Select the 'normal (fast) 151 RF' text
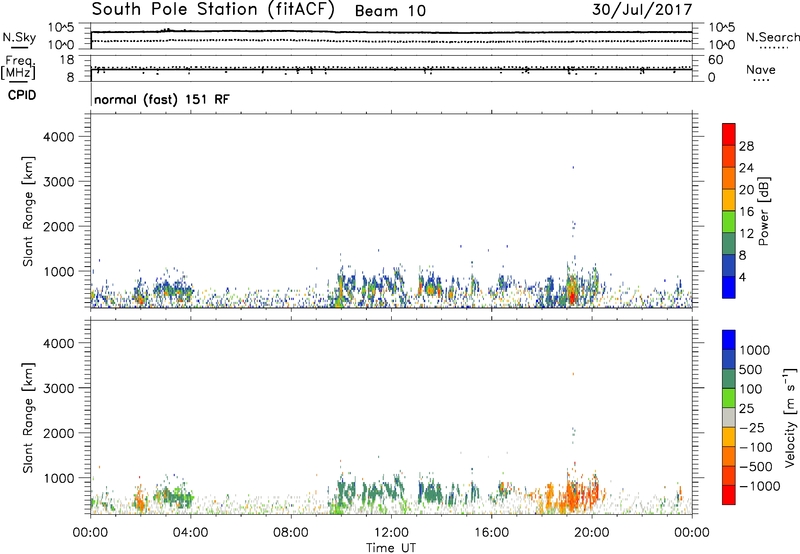Screen dimensions: 800x554 [162, 99]
